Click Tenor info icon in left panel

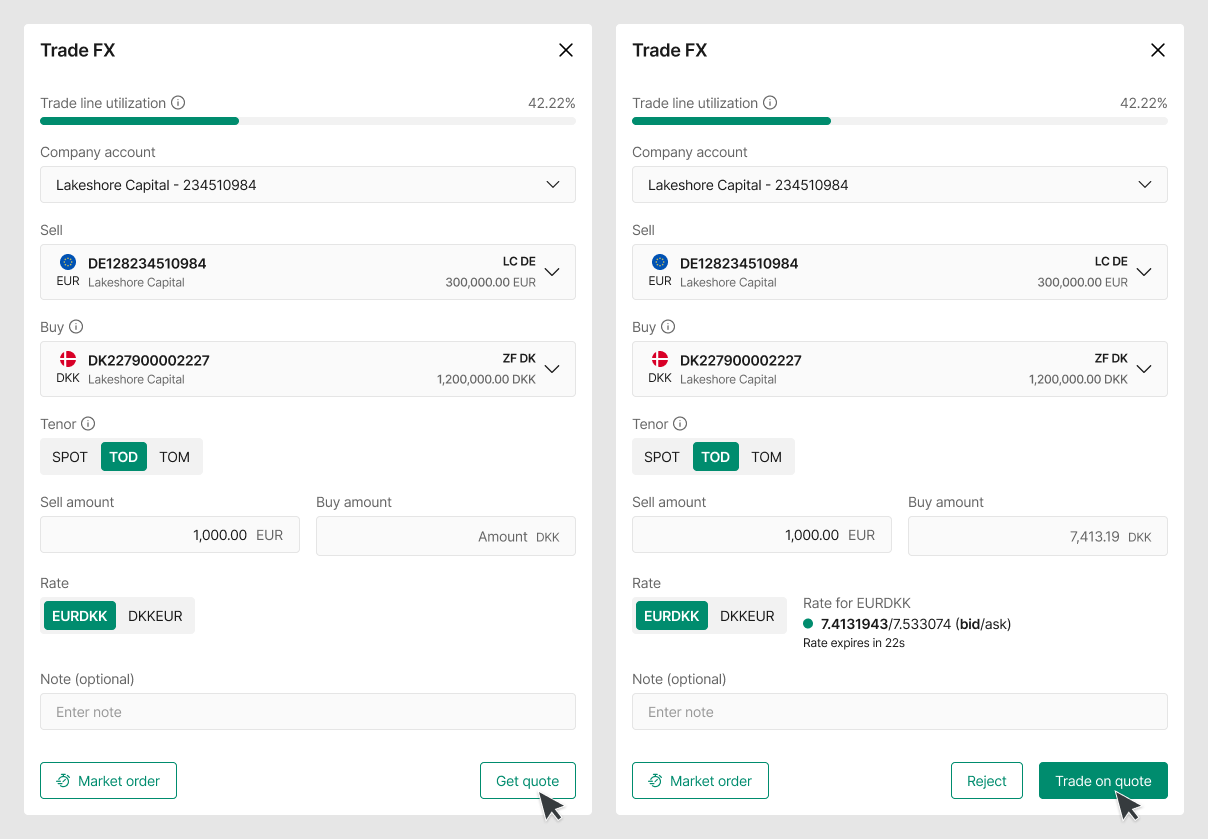[88, 424]
